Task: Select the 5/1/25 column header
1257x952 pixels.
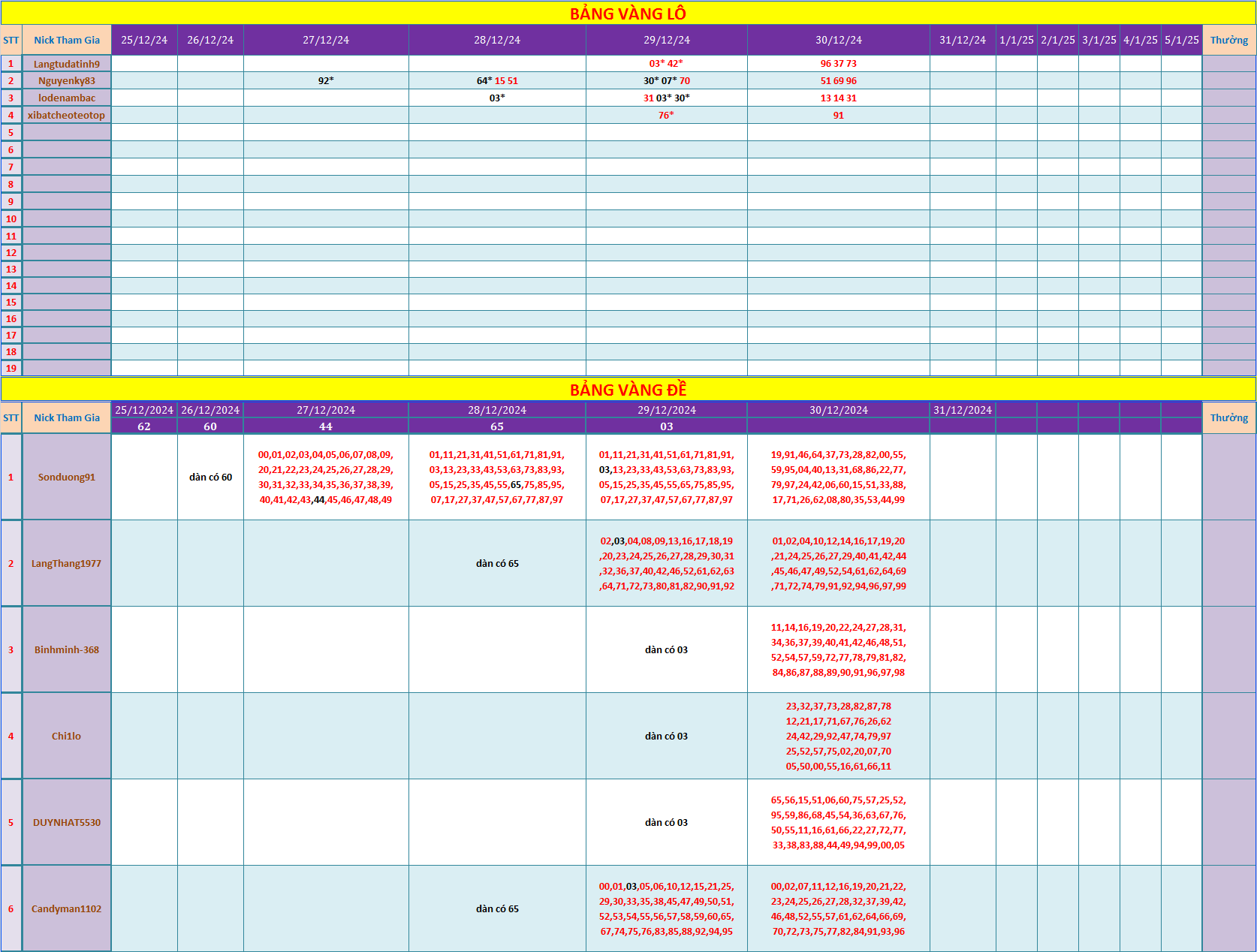Action: (x=1182, y=40)
